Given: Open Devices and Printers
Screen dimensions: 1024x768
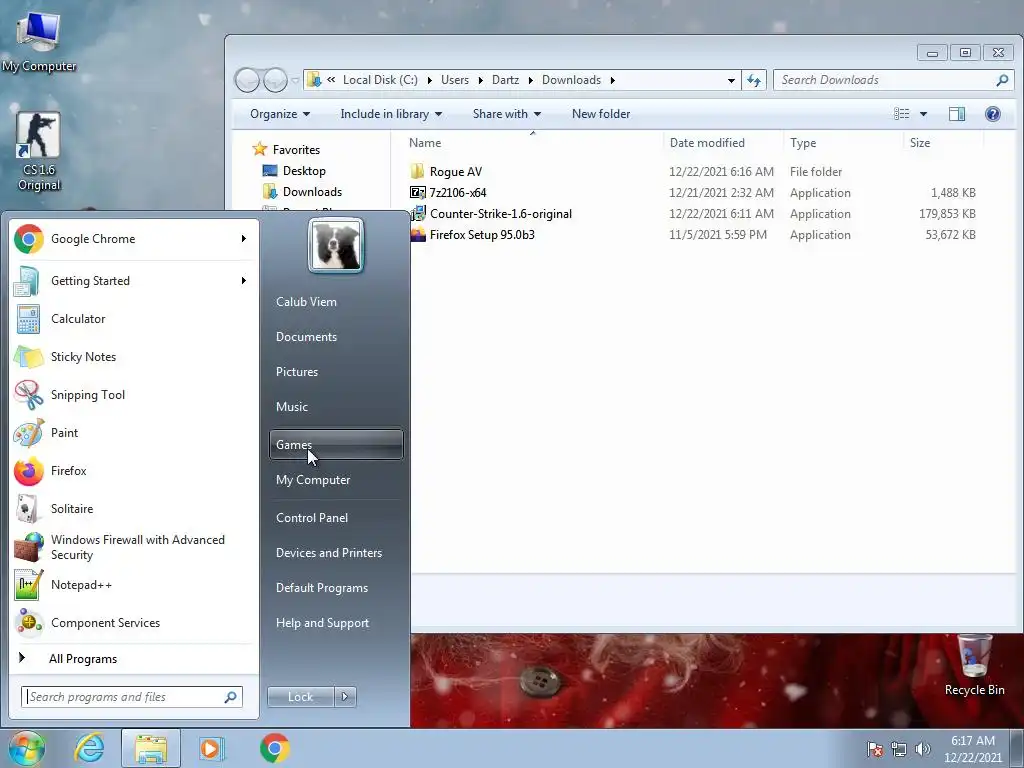Looking at the screenshot, I should [x=336, y=553].
